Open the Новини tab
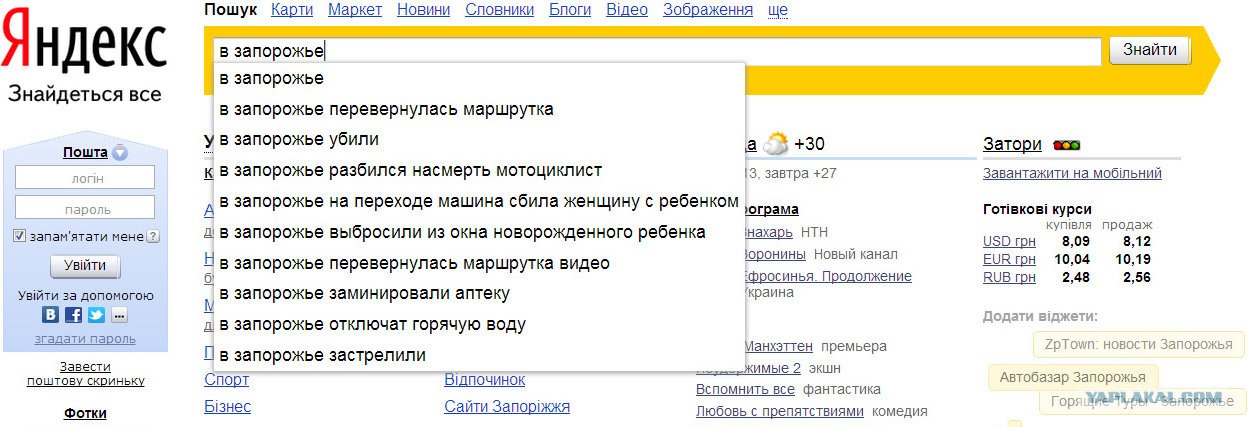This screenshot has width=1248, height=427. (x=423, y=10)
